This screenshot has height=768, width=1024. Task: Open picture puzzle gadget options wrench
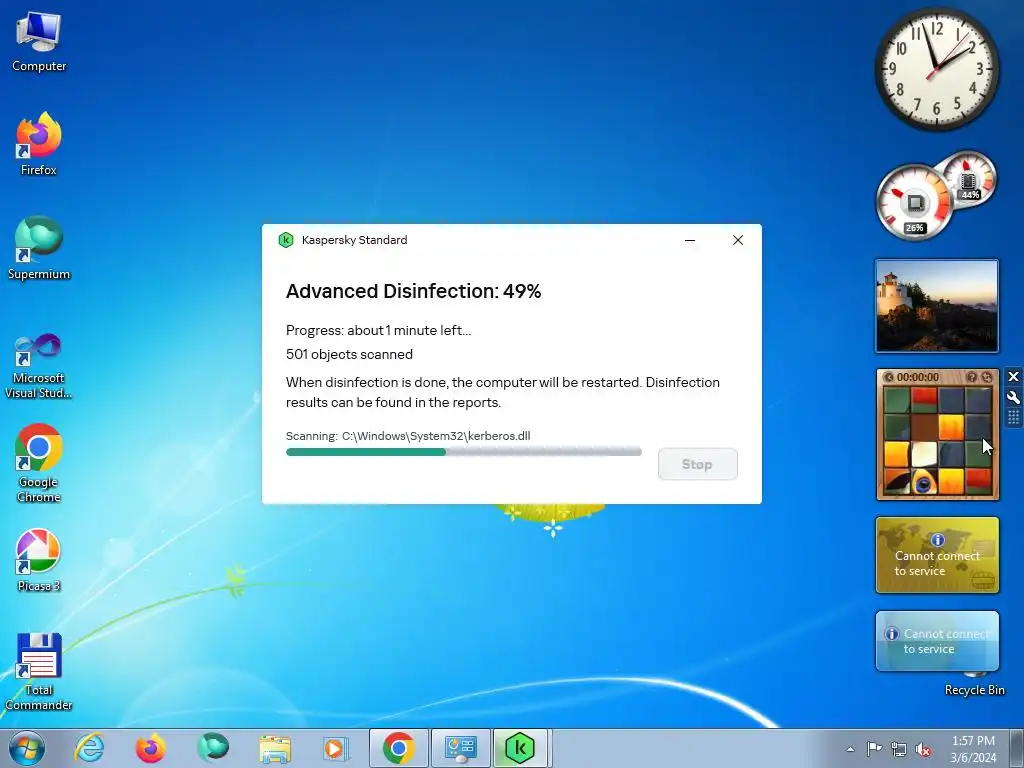coord(1013,397)
